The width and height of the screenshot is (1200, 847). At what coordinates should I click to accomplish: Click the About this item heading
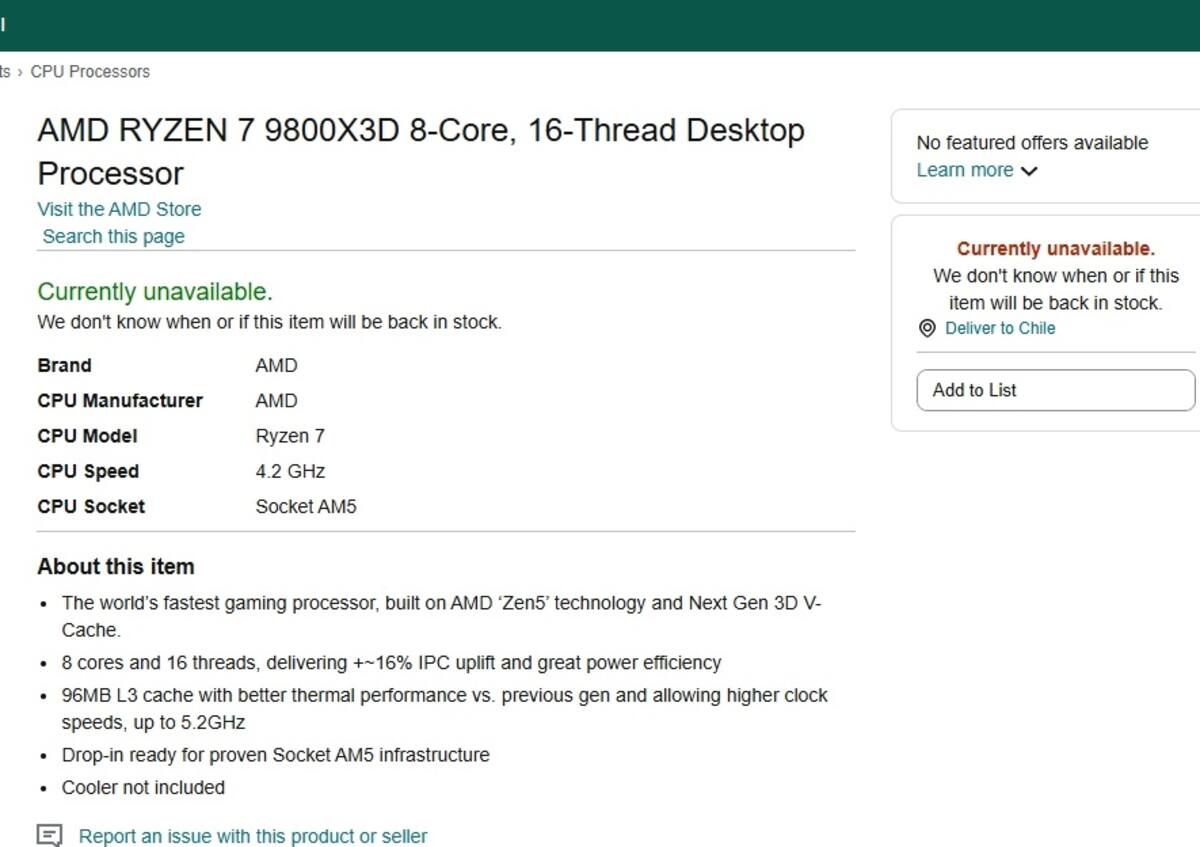click(116, 567)
